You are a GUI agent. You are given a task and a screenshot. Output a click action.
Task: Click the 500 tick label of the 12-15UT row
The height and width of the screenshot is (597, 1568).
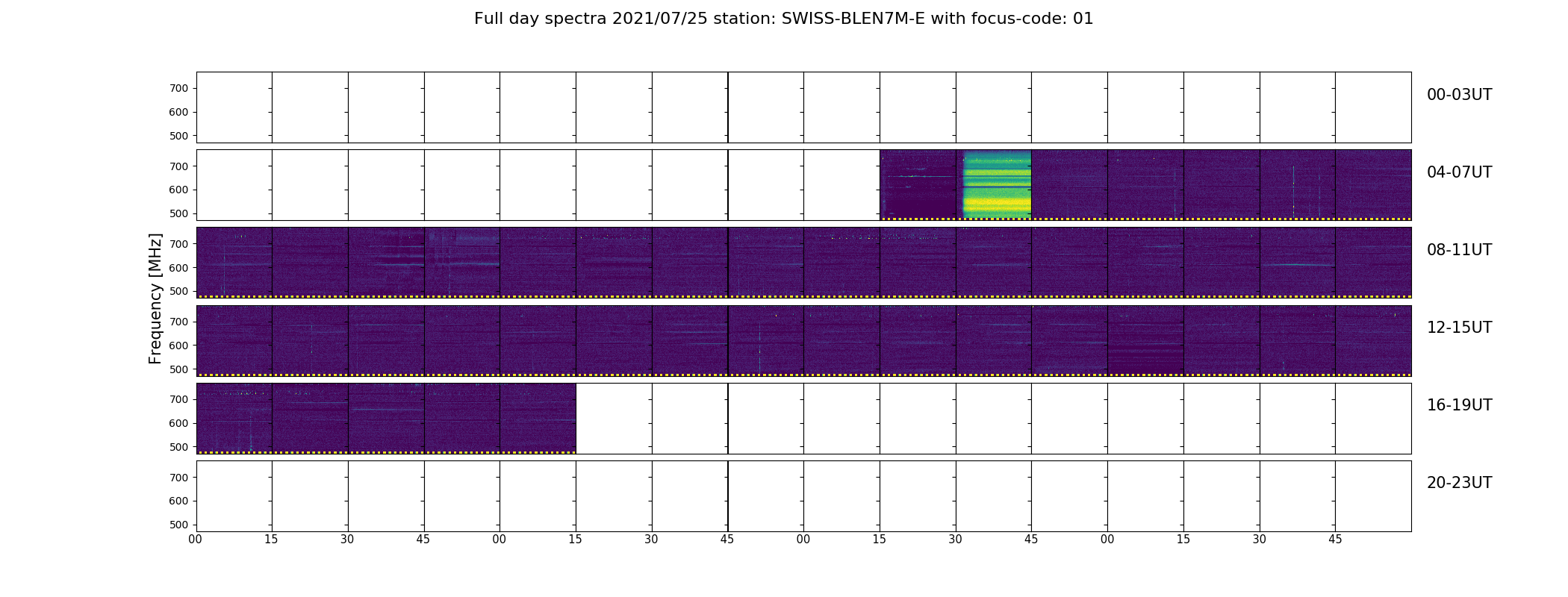pos(179,369)
